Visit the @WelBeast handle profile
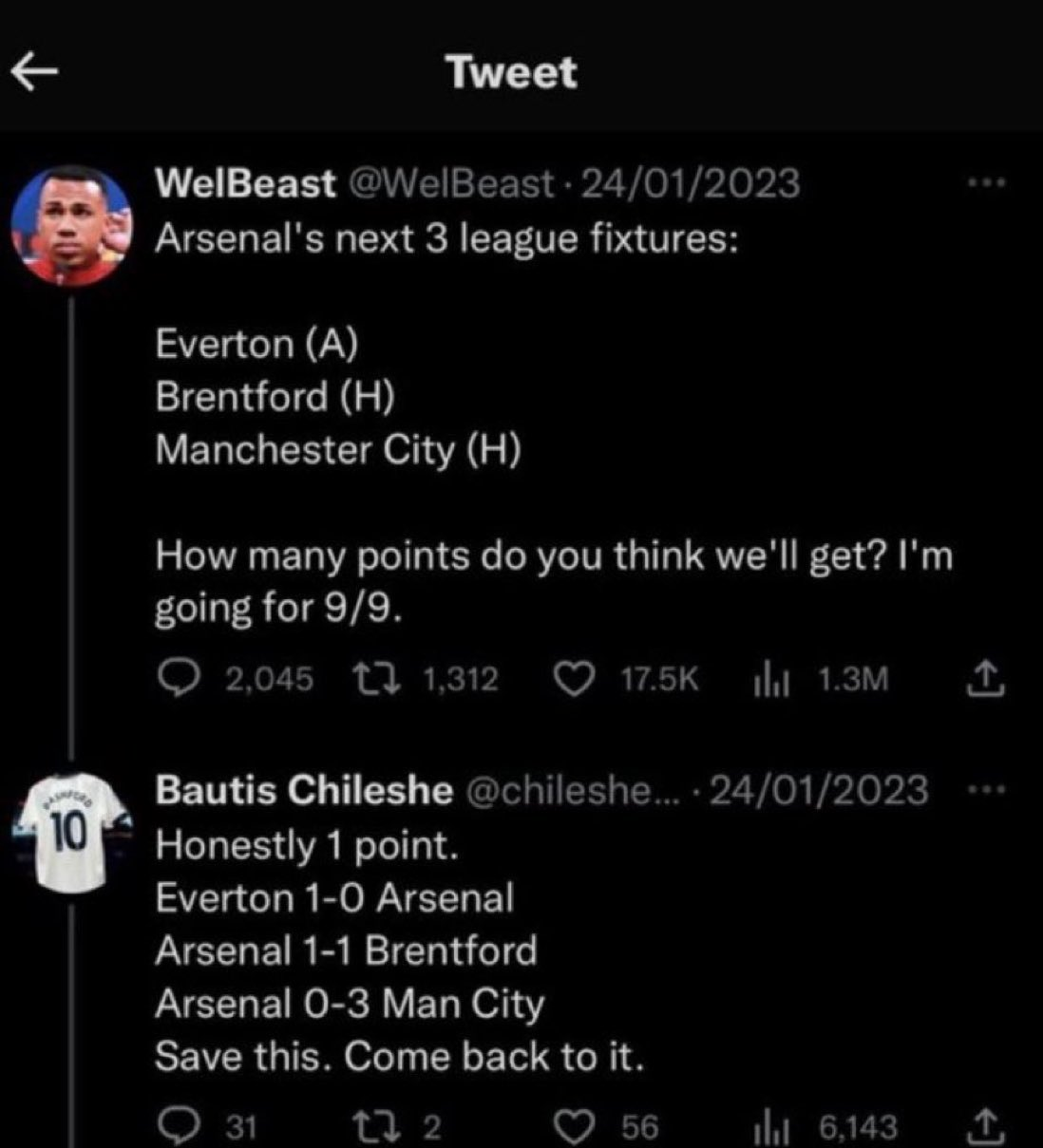Image resolution: width=1043 pixels, height=1148 pixels. click(x=452, y=183)
